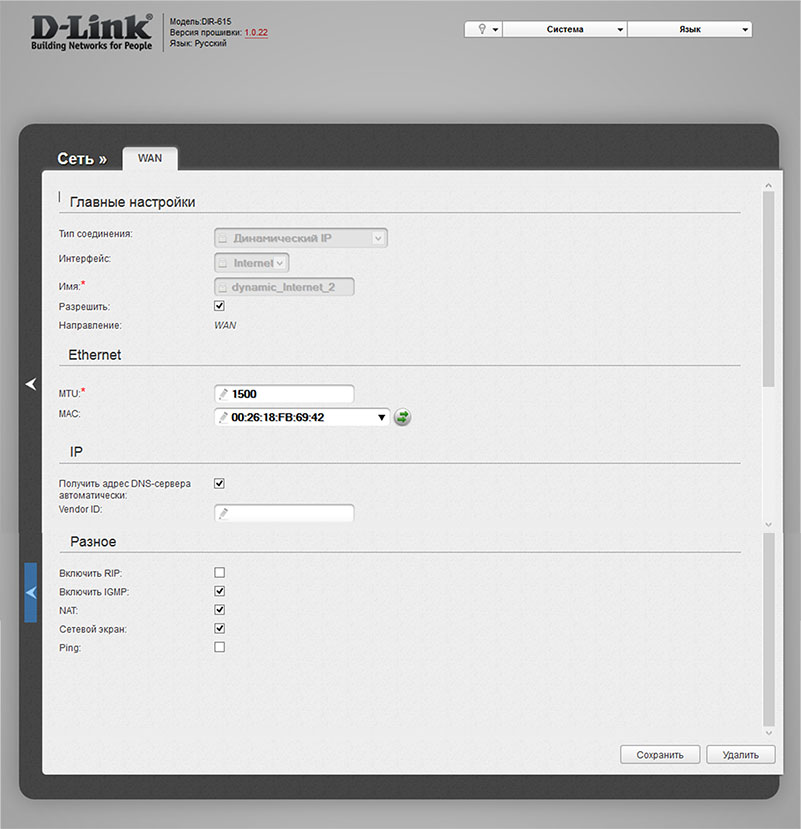
Task: Uncheck the Включить IGMP checkbox
Action: (220, 591)
